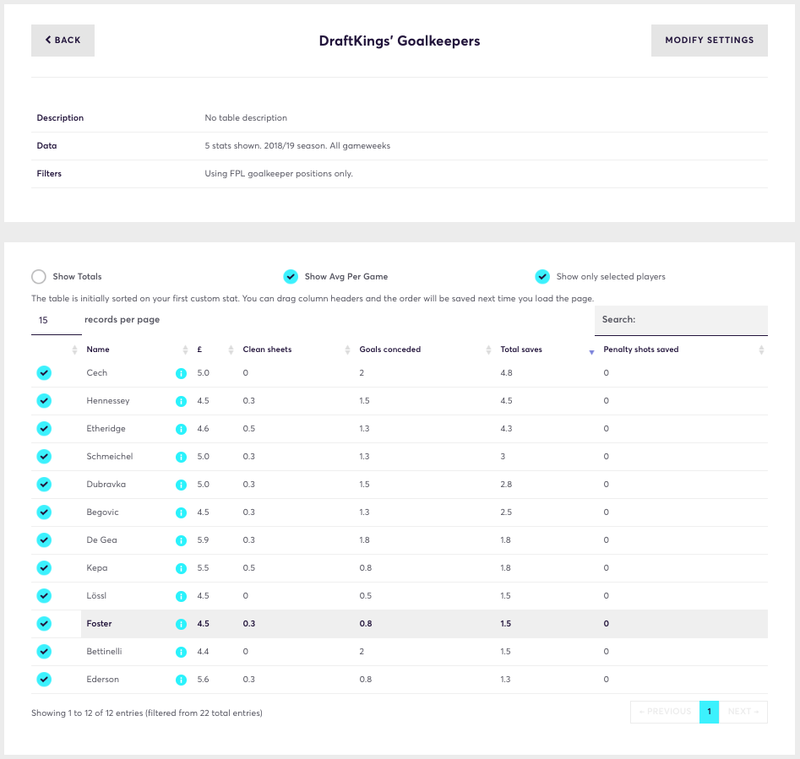Sort the table by Name column
Image resolution: width=800 pixels, height=759 pixels.
(98, 349)
